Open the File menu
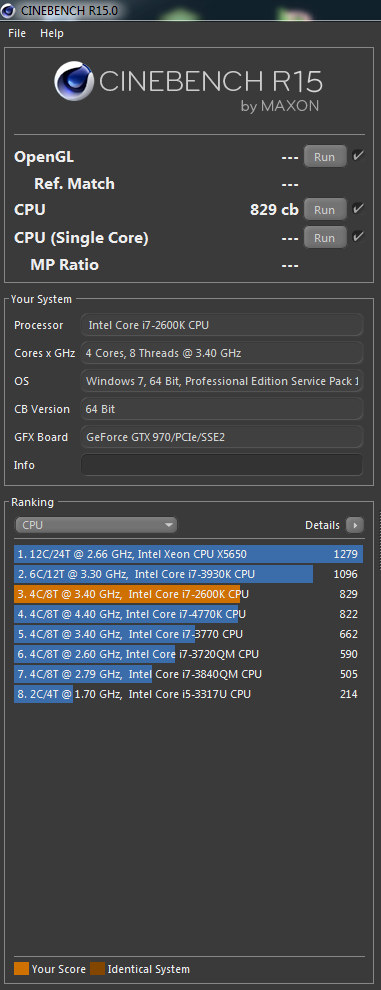The height and width of the screenshot is (990, 381). pyautogui.click(x=17, y=33)
